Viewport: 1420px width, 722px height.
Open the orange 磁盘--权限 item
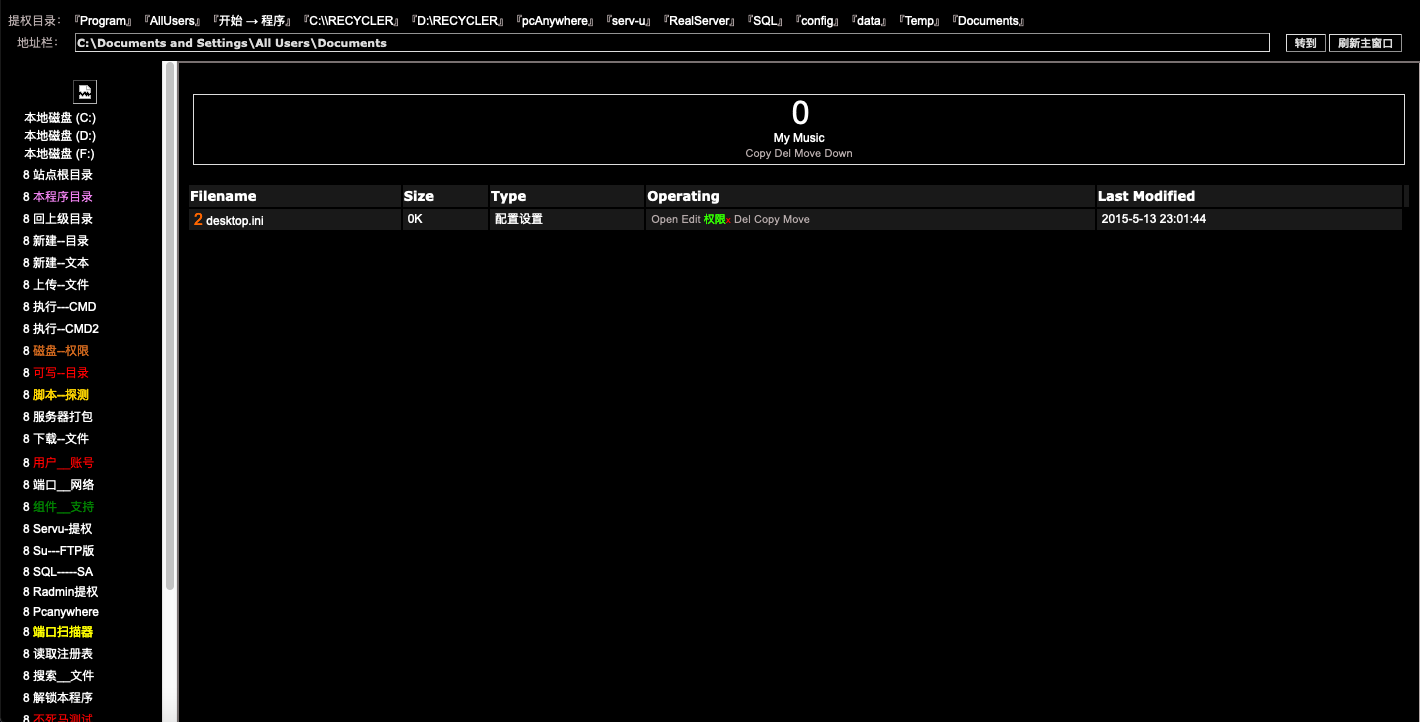point(61,351)
